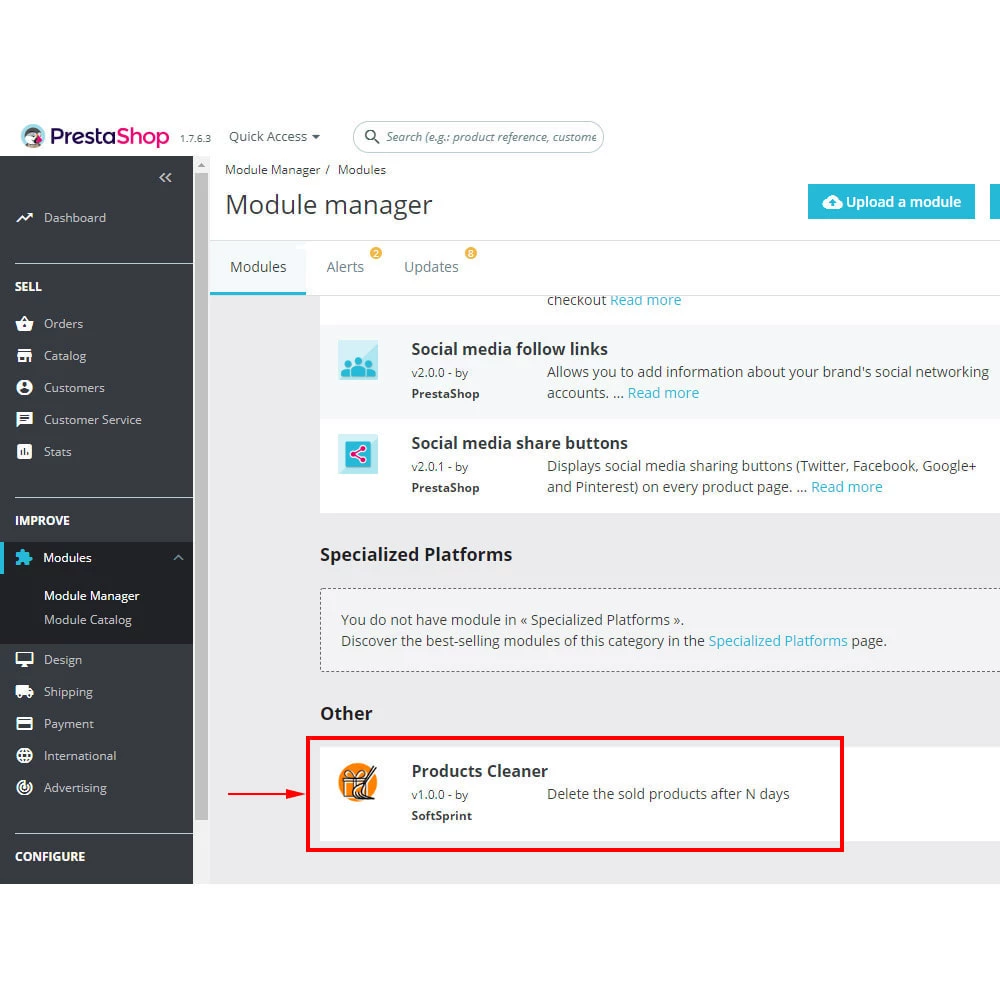Click the PrestaShop logo
The height and width of the screenshot is (1000, 1000).
pyautogui.click(x=95, y=137)
